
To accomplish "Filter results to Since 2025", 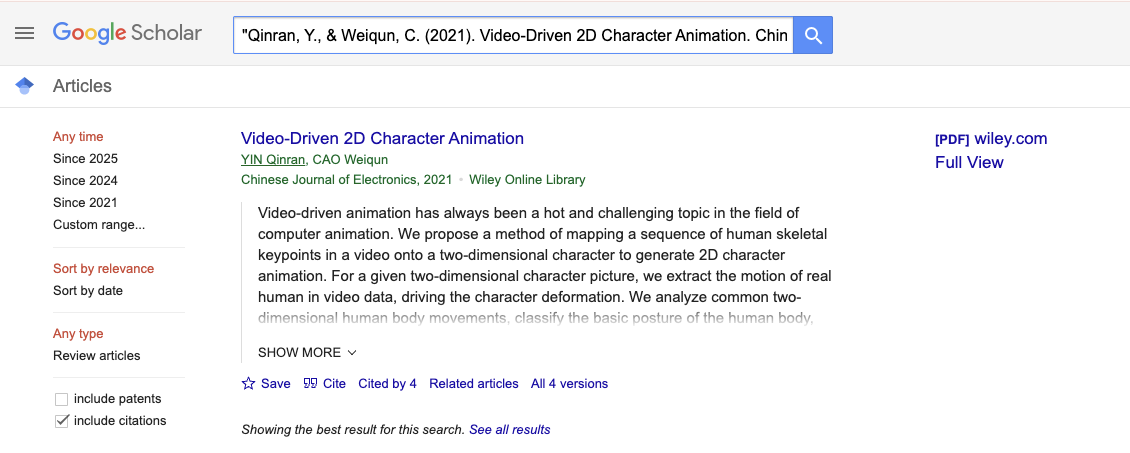I will [85, 159].
